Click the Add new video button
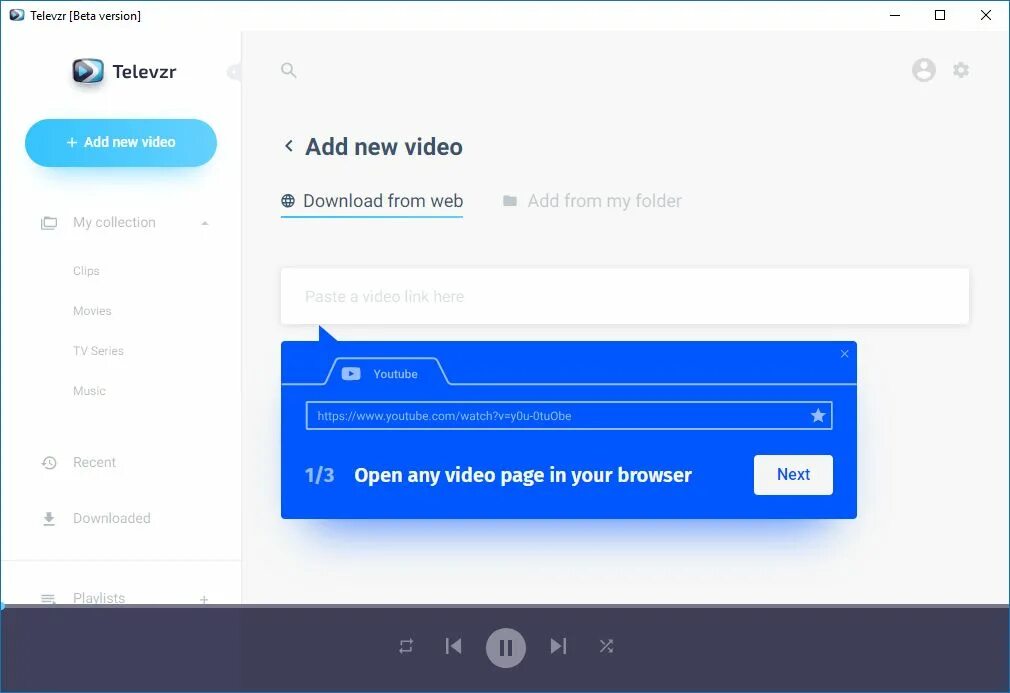The height and width of the screenshot is (693, 1010). (120, 142)
